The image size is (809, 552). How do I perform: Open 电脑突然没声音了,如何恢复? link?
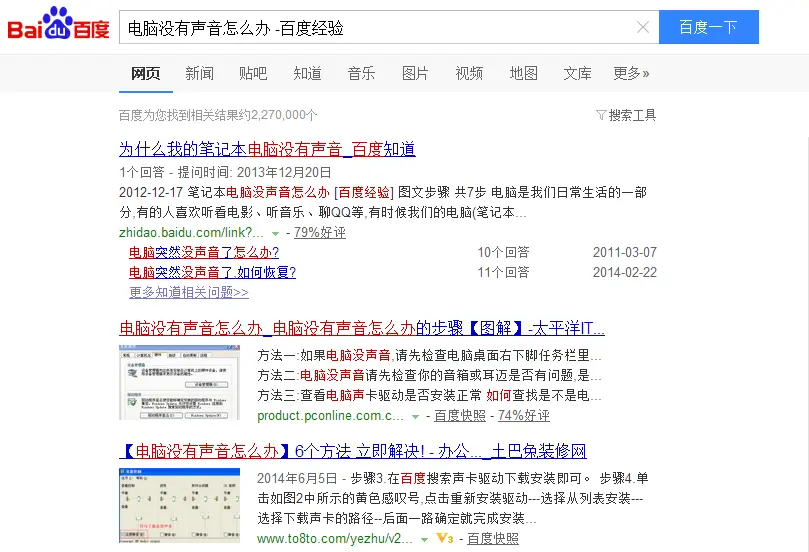213,272
